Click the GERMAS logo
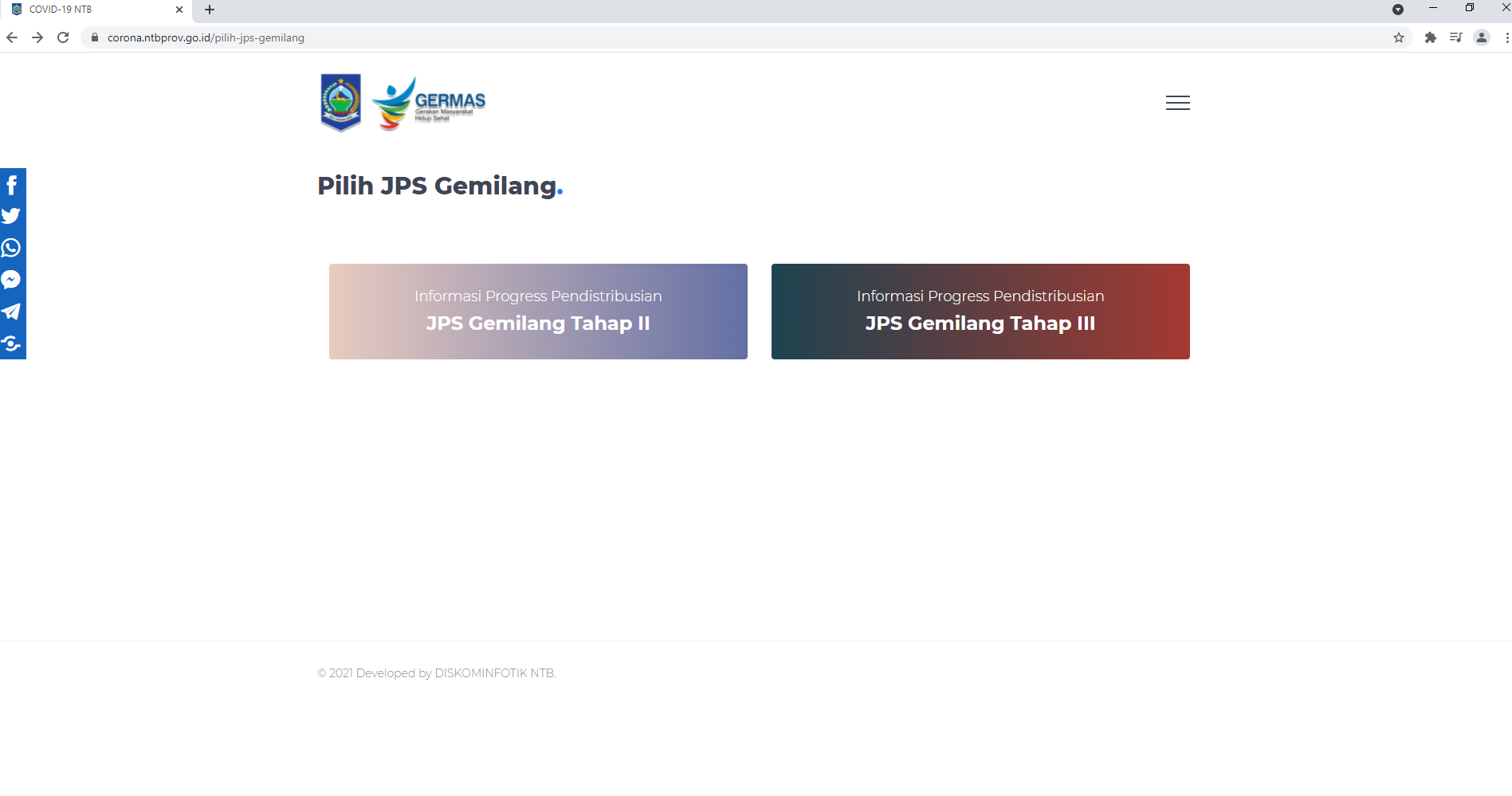The height and width of the screenshot is (796, 1512). [429, 104]
